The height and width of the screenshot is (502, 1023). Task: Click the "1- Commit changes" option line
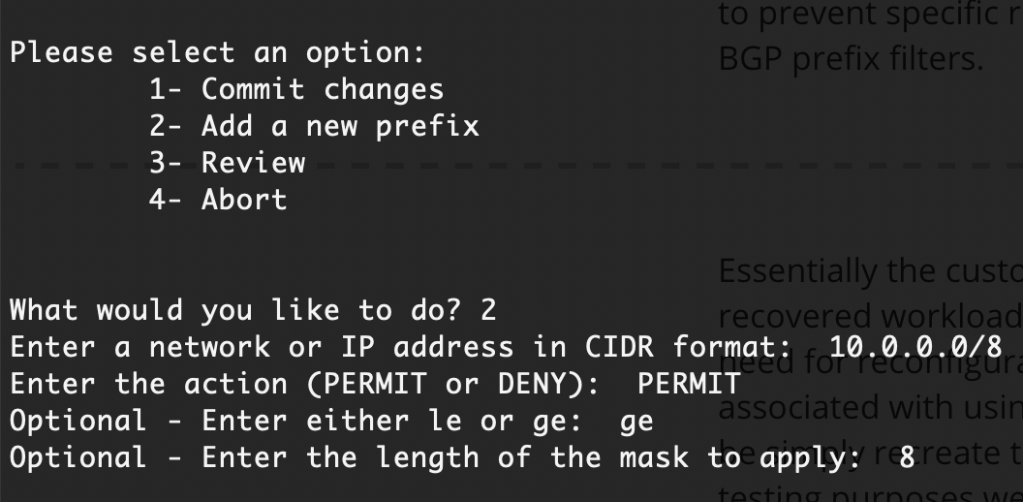pos(296,89)
